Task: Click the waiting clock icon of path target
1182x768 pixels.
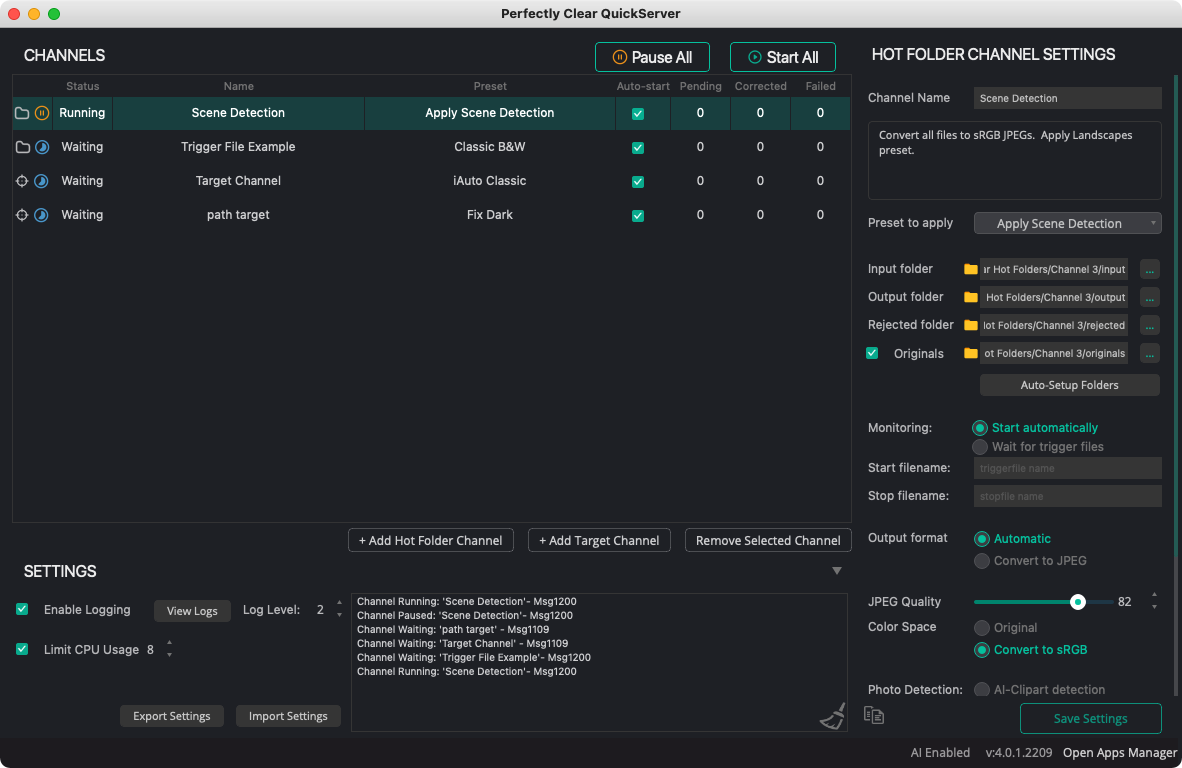Action: [x=42, y=215]
